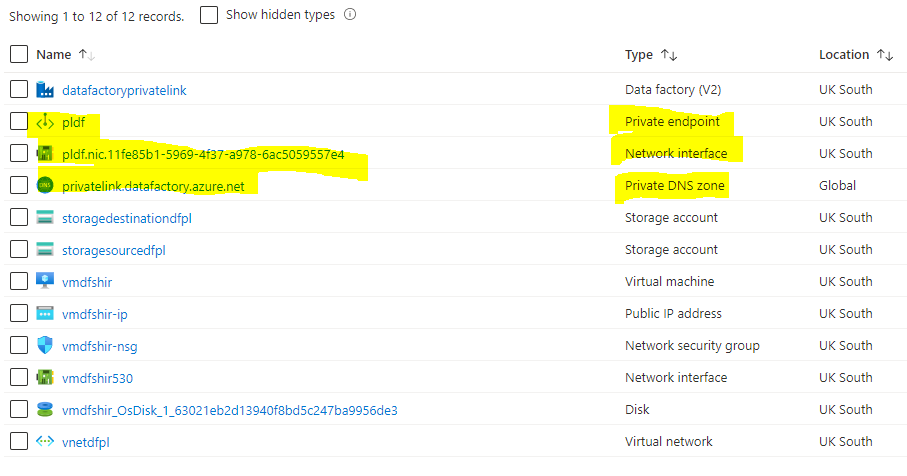
Task: Open pldf.nic.11fe85b1 network interface link
Action: click(x=203, y=154)
